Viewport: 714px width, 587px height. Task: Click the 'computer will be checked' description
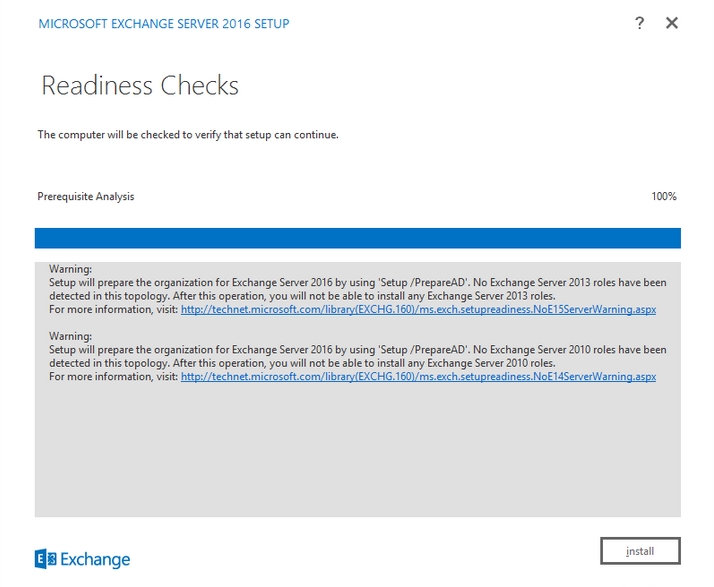(x=188, y=134)
